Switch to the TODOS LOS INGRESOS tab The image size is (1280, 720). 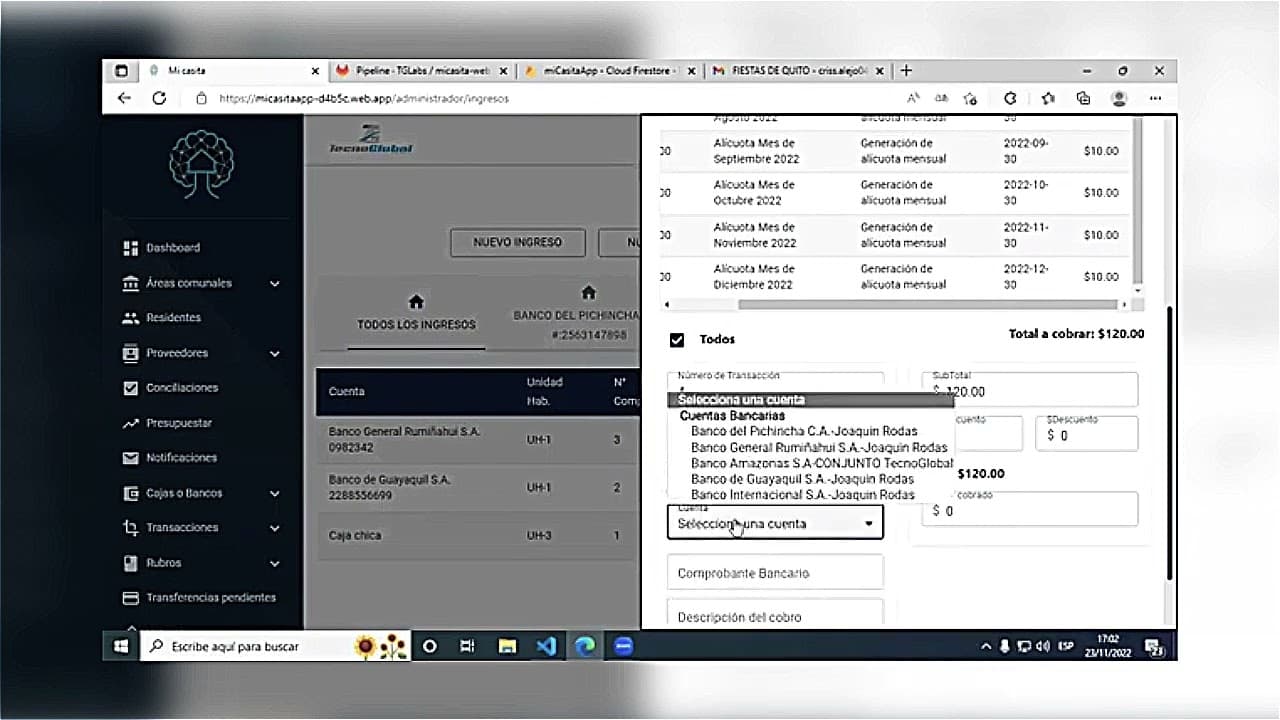(x=417, y=313)
